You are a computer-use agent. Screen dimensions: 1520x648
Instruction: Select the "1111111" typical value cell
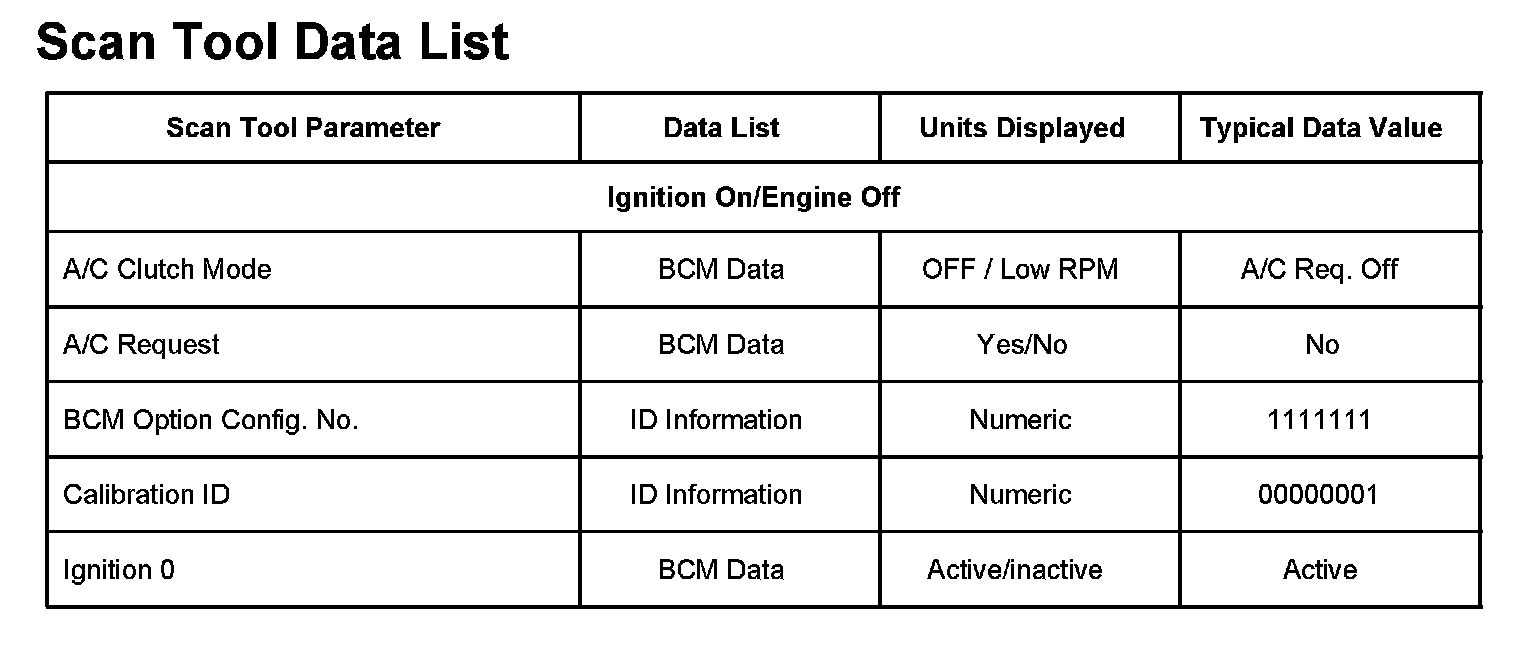(x=1319, y=420)
